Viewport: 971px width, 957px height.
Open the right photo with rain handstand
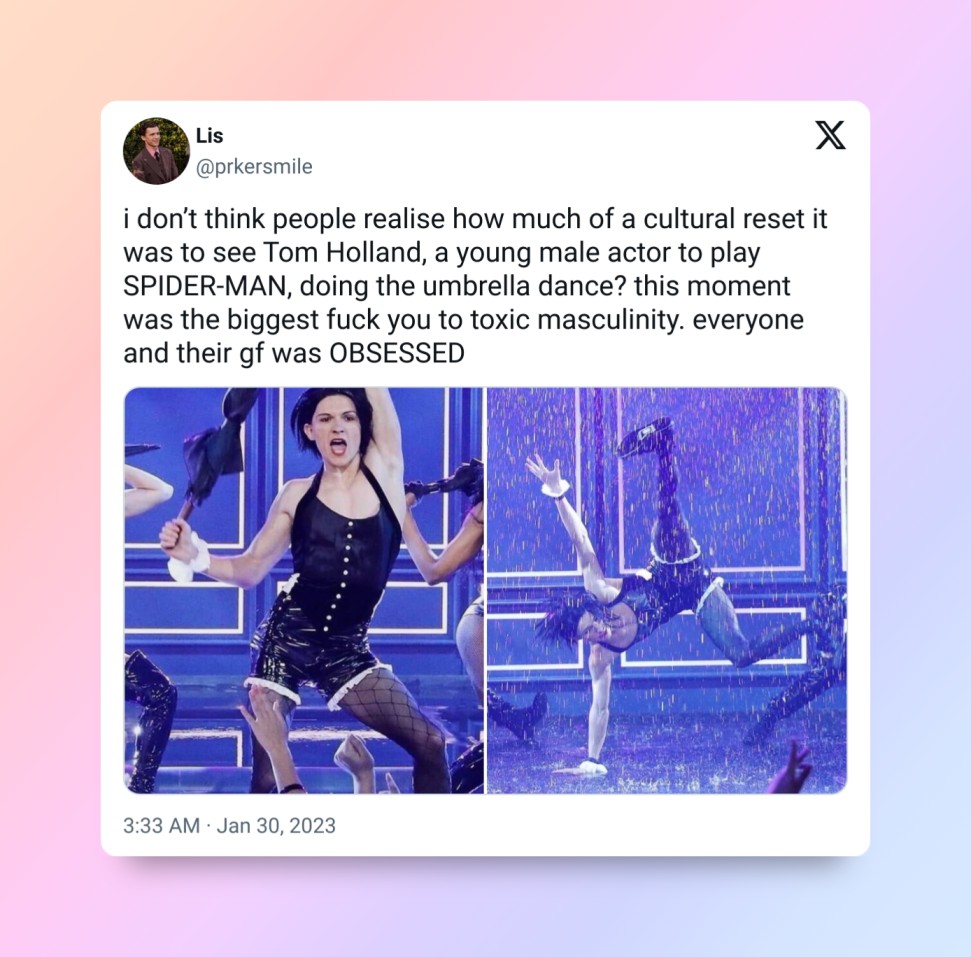click(667, 590)
